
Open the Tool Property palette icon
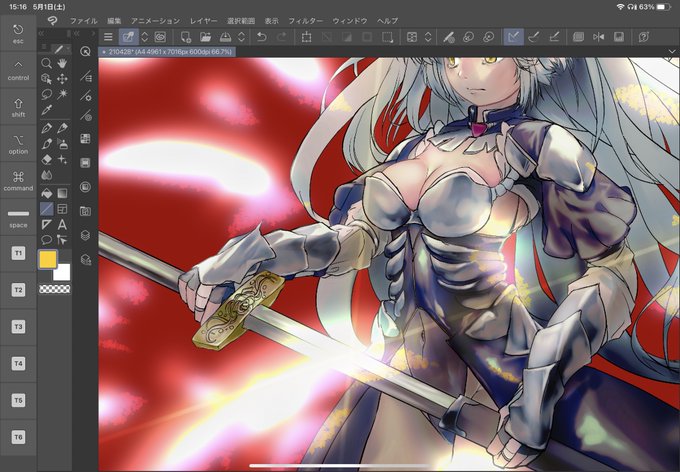click(85, 95)
